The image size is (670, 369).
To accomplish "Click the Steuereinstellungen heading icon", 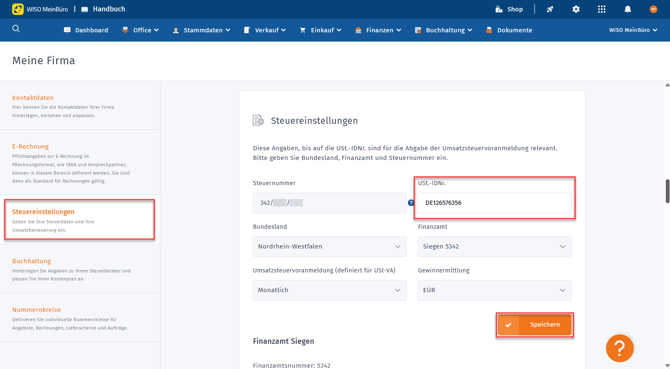I will [x=258, y=120].
